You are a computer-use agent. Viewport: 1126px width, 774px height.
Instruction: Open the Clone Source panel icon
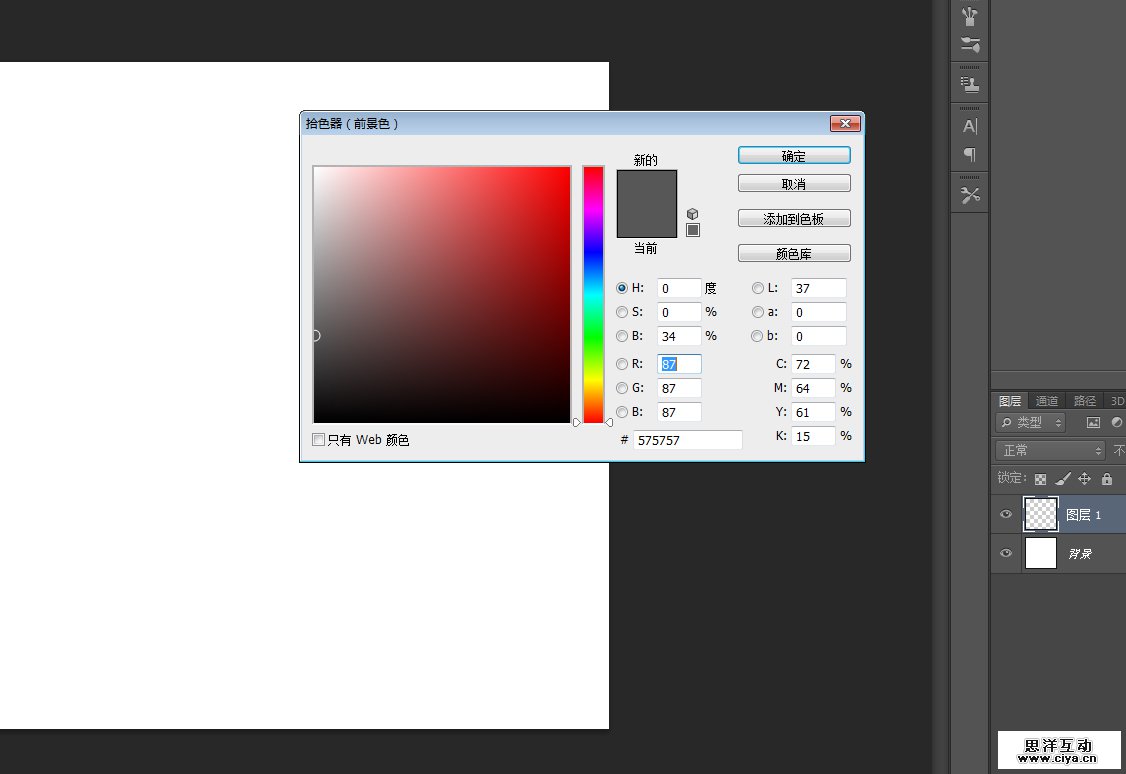coord(969,85)
